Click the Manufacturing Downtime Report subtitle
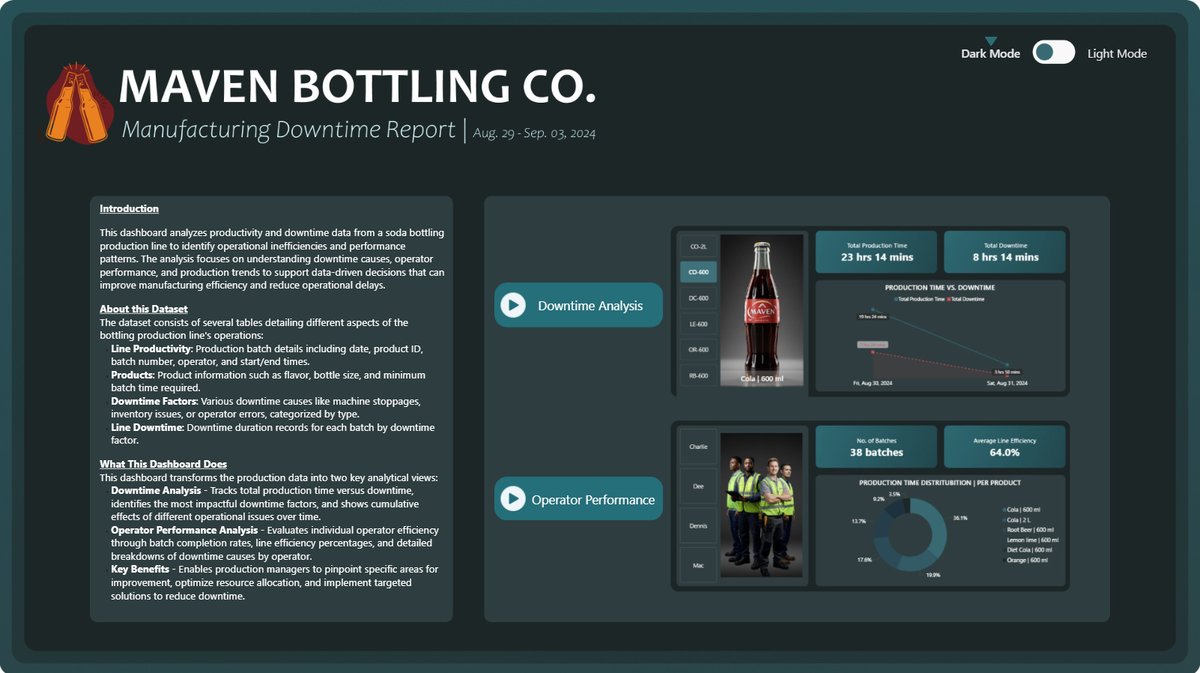 coord(287,130)
